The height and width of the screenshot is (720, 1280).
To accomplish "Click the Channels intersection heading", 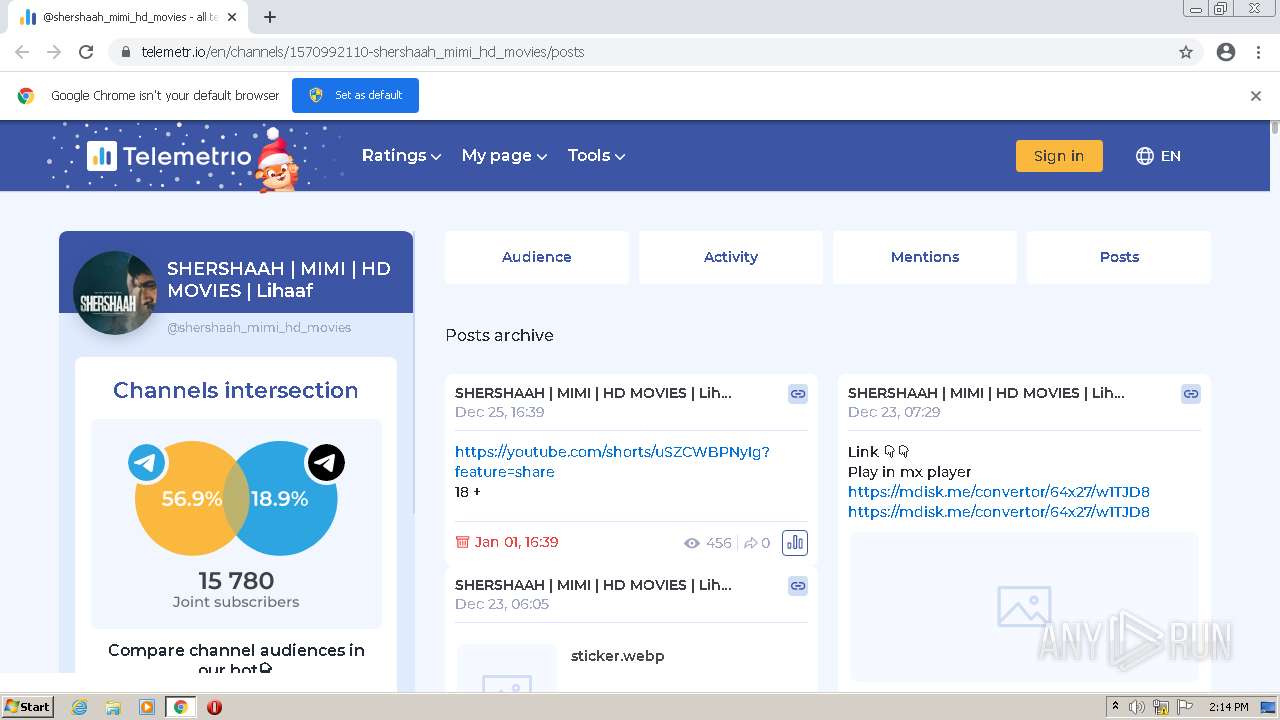I will pyautogui.click(x=236, y=390).
